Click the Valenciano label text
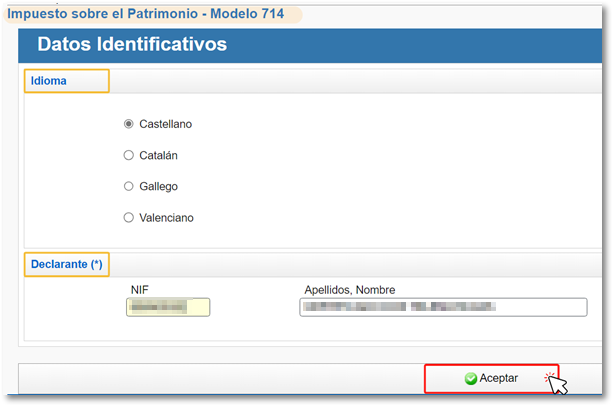 [x=166, y=217]
